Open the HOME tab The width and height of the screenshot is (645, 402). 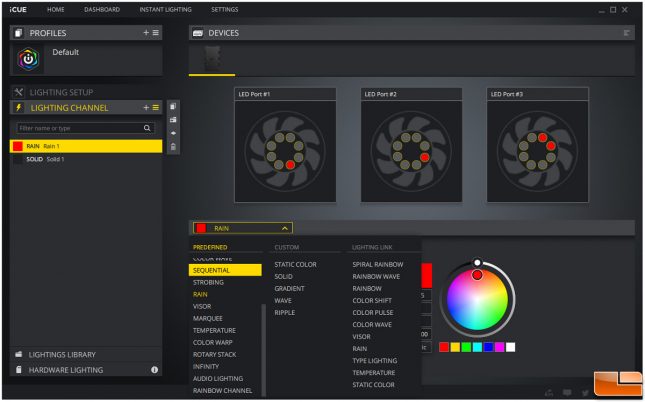[x=56, y=9]
